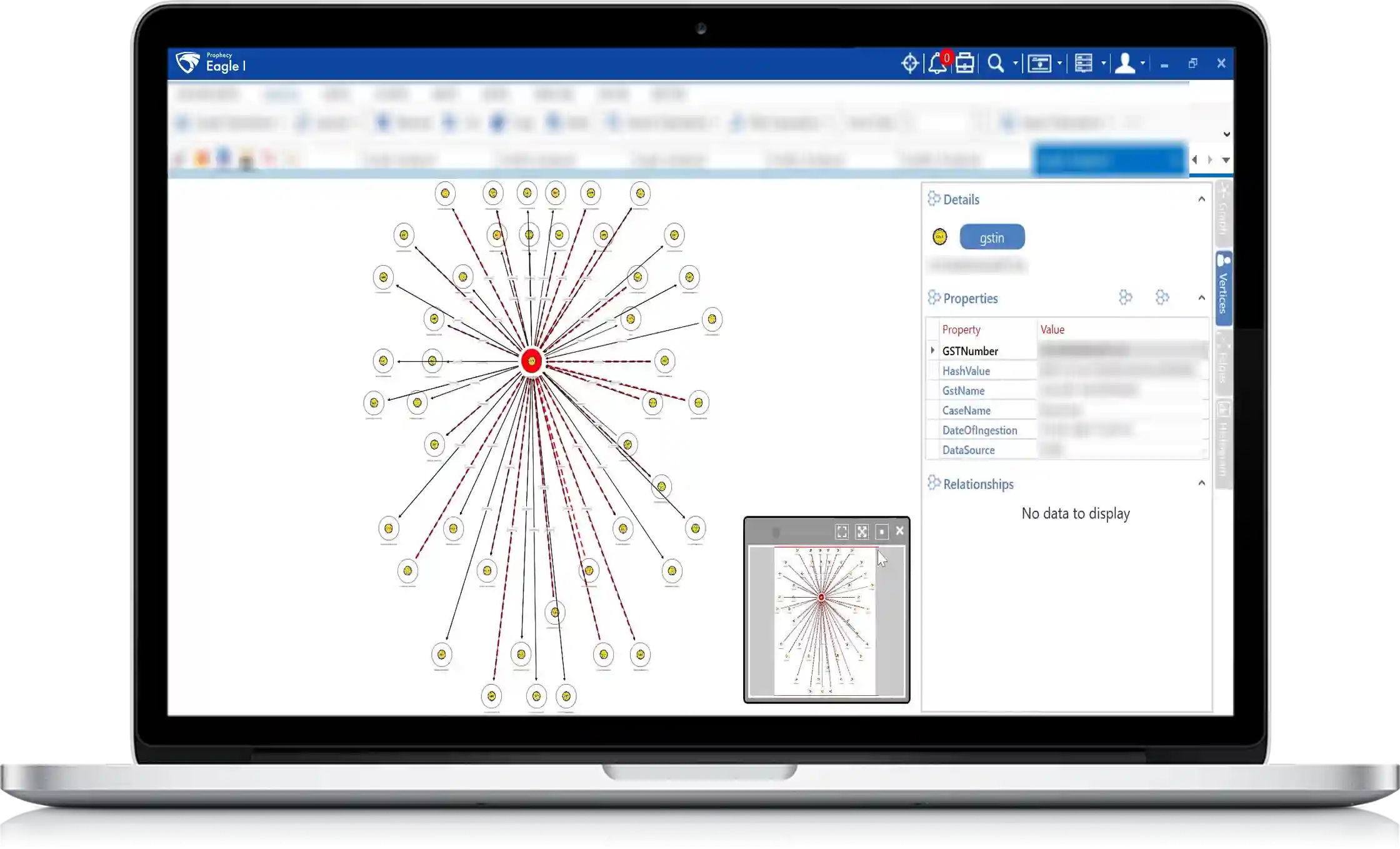Open dropdown arrow next to search icon

pyautogui.click(x=1015, y=64)
